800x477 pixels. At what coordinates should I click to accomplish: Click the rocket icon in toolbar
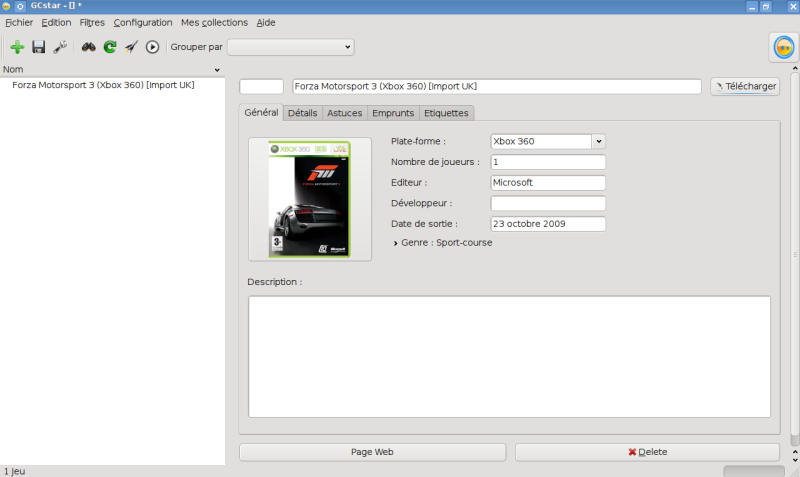(131, 47)
